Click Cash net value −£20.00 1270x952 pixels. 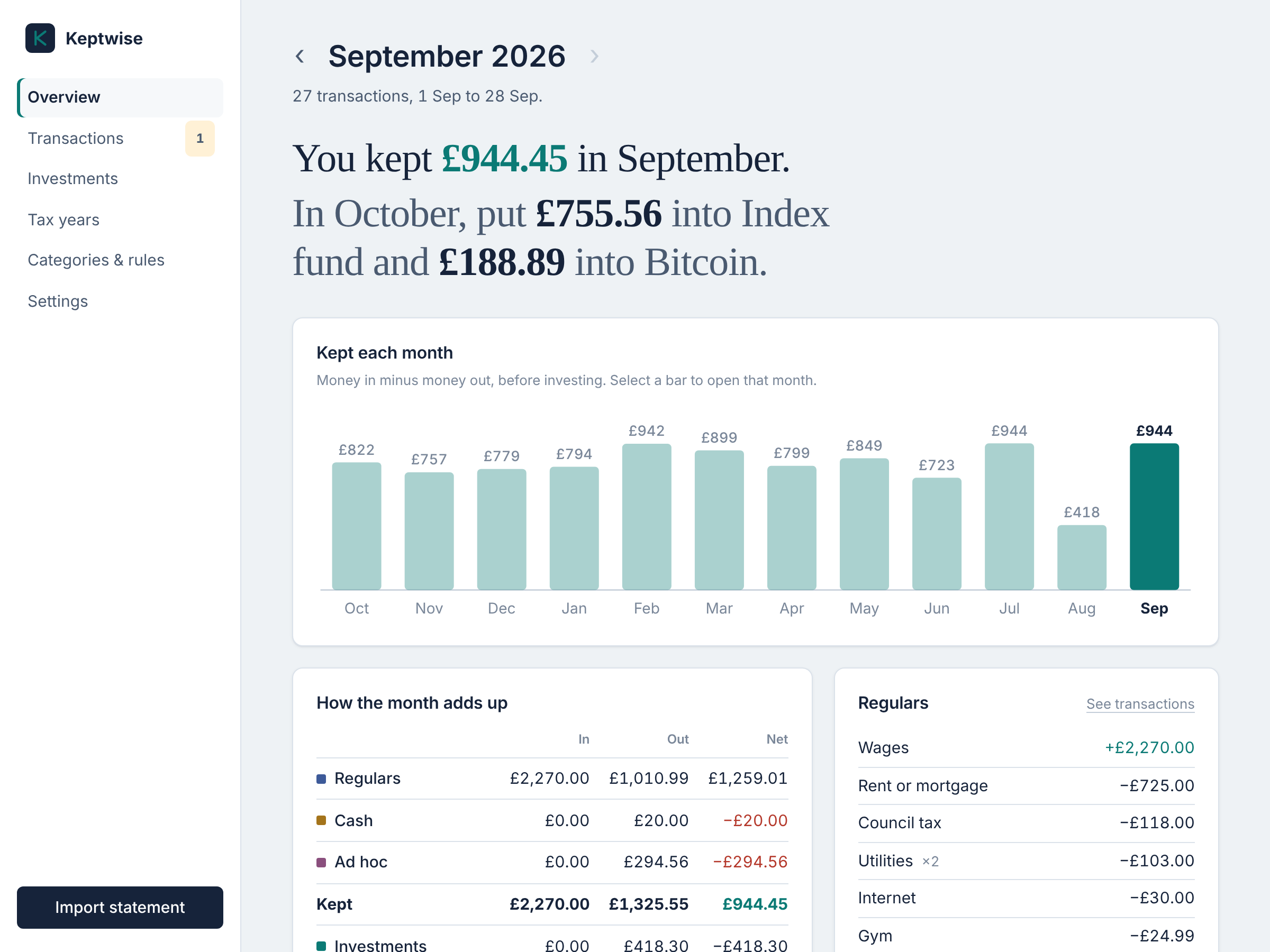[755, 821]
